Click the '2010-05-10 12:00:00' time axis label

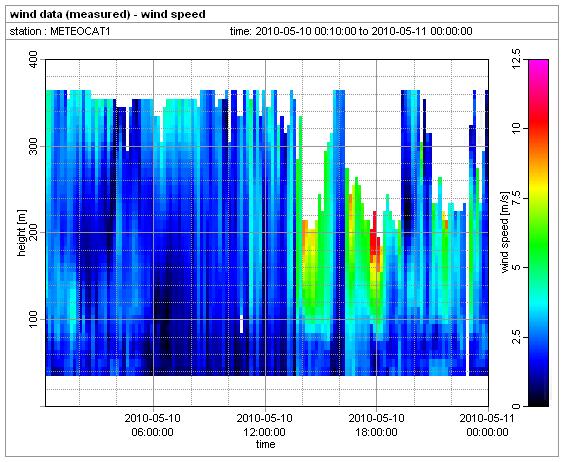tap(264, 425)
